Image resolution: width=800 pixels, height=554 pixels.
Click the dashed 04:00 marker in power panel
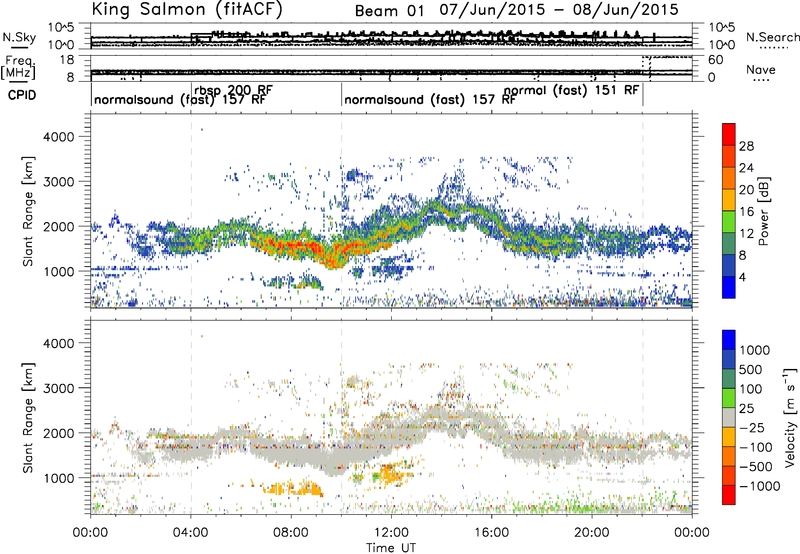pos(191,211)
